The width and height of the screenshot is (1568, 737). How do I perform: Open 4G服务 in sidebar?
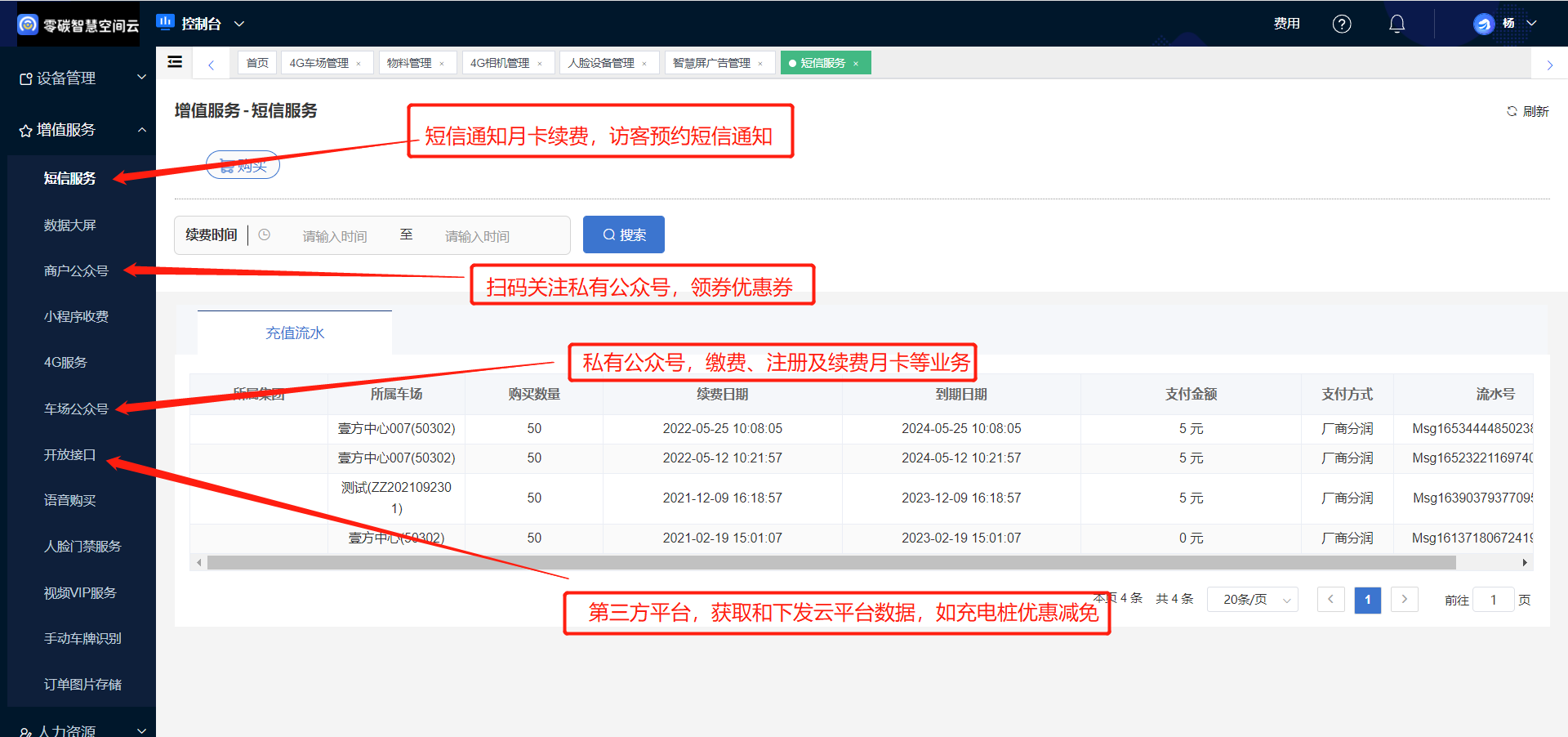[65, 362]
